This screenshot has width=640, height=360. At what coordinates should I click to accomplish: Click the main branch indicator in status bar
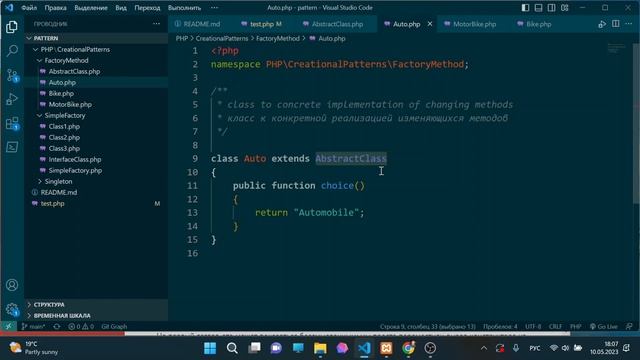point(33,327)
